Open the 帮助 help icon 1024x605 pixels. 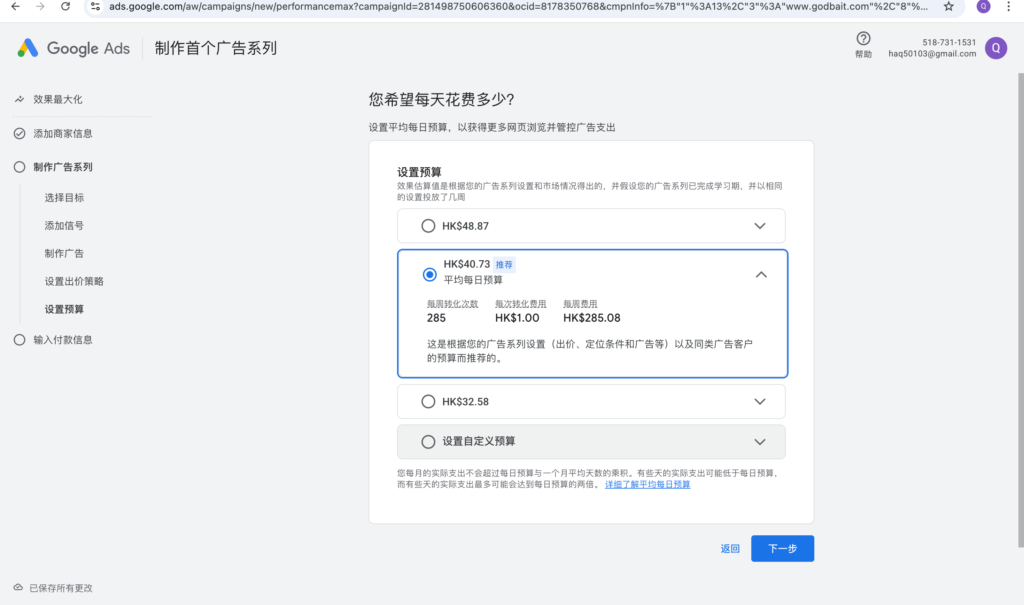[x=863, y=39]
